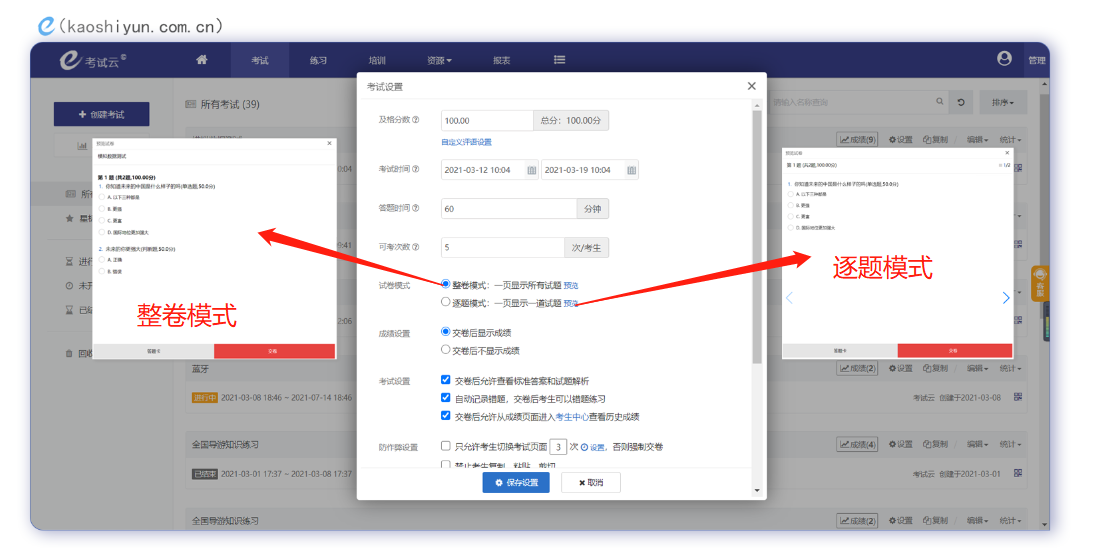The width and height of the screenshot is (1095, 559).
Task: Close the 考试设置 dialog
Action: coord(751,87)
